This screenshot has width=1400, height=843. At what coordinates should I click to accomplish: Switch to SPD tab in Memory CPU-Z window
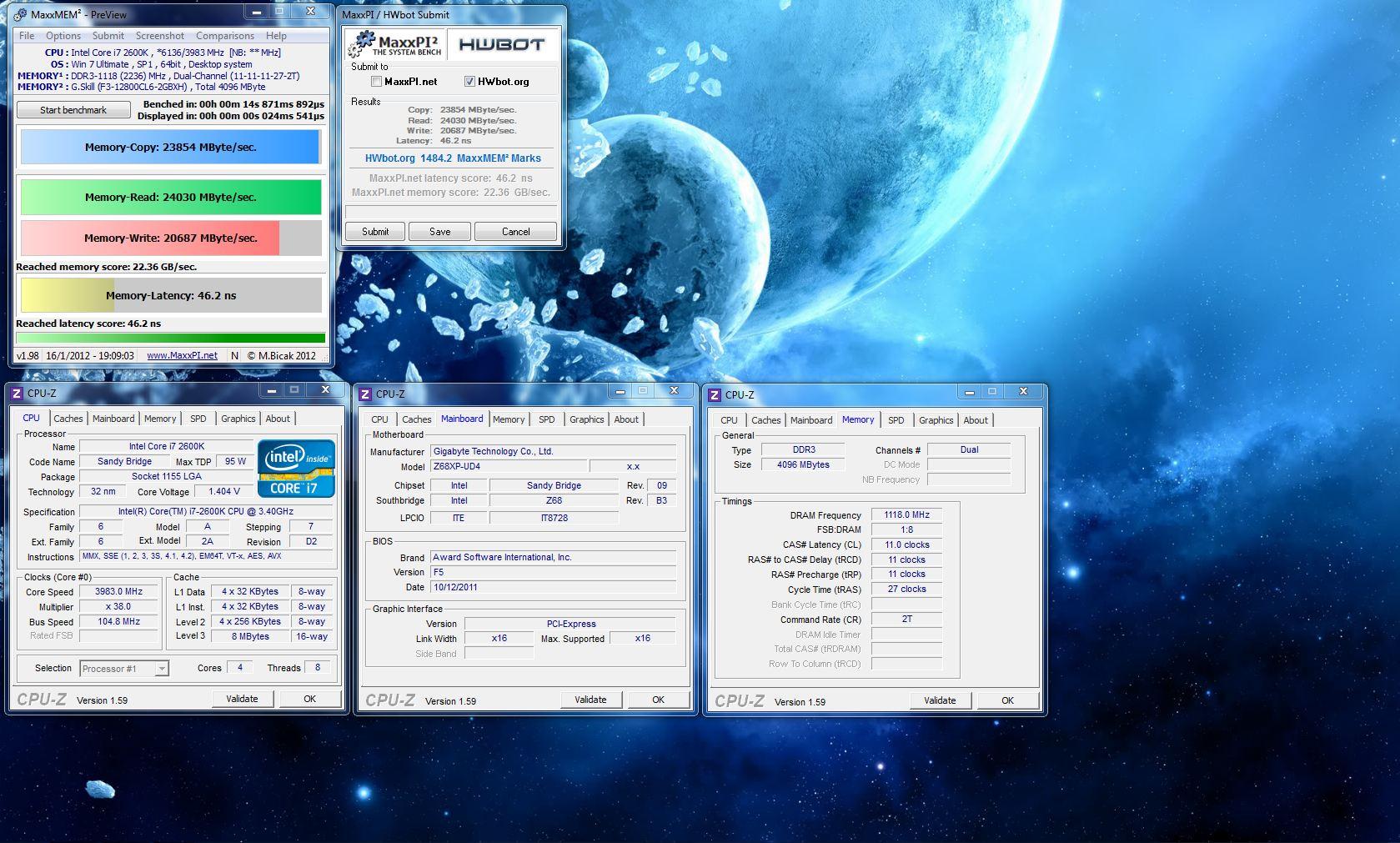click(896, 420)
